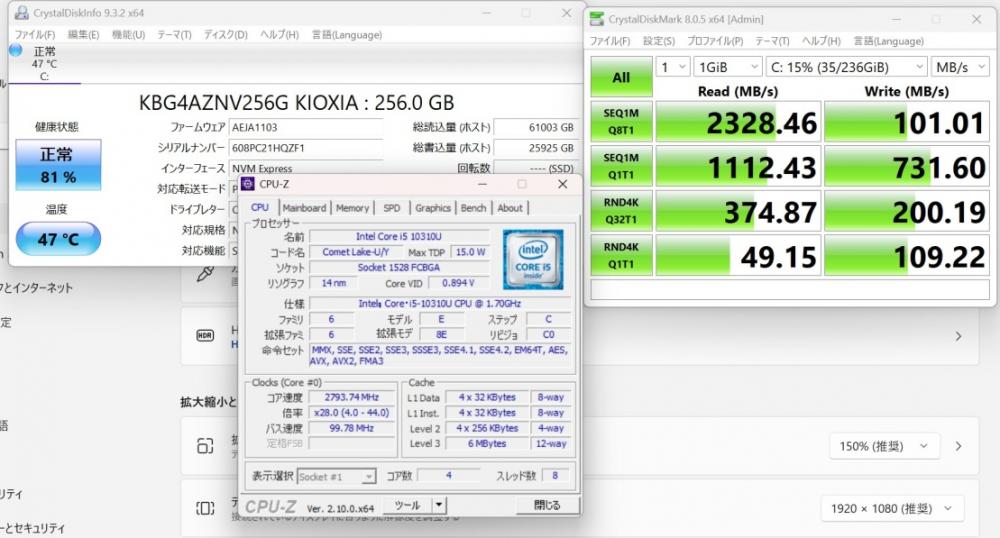1000x538 pixels.
Task: Open the drive dropdown showing C: 15%
Action: click(x=846, y=67)
